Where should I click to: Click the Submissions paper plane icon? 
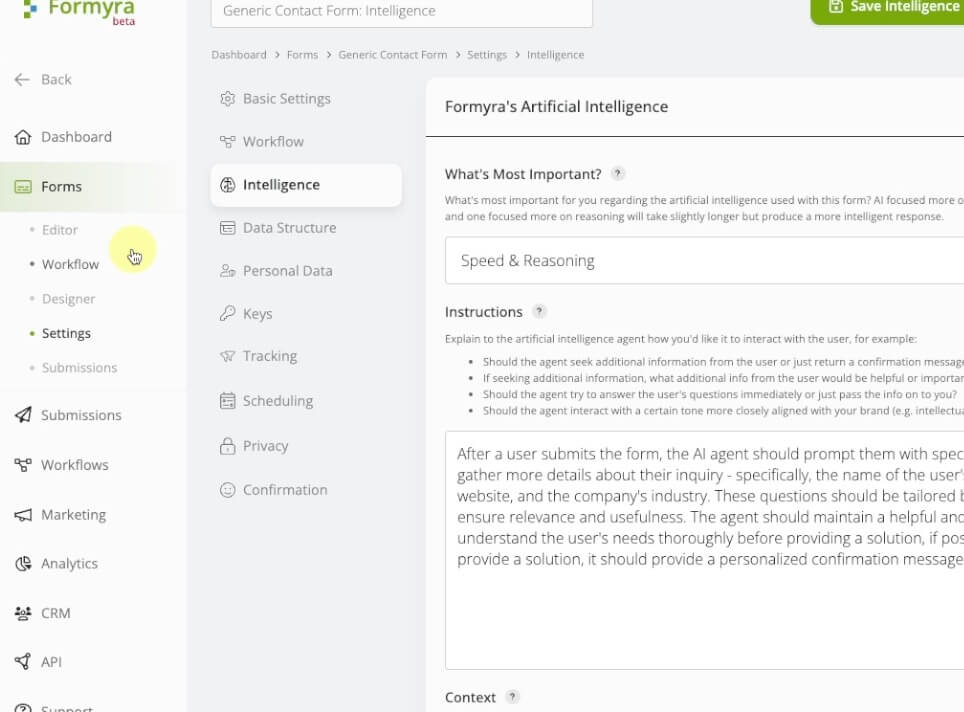(x=23, y=415)
